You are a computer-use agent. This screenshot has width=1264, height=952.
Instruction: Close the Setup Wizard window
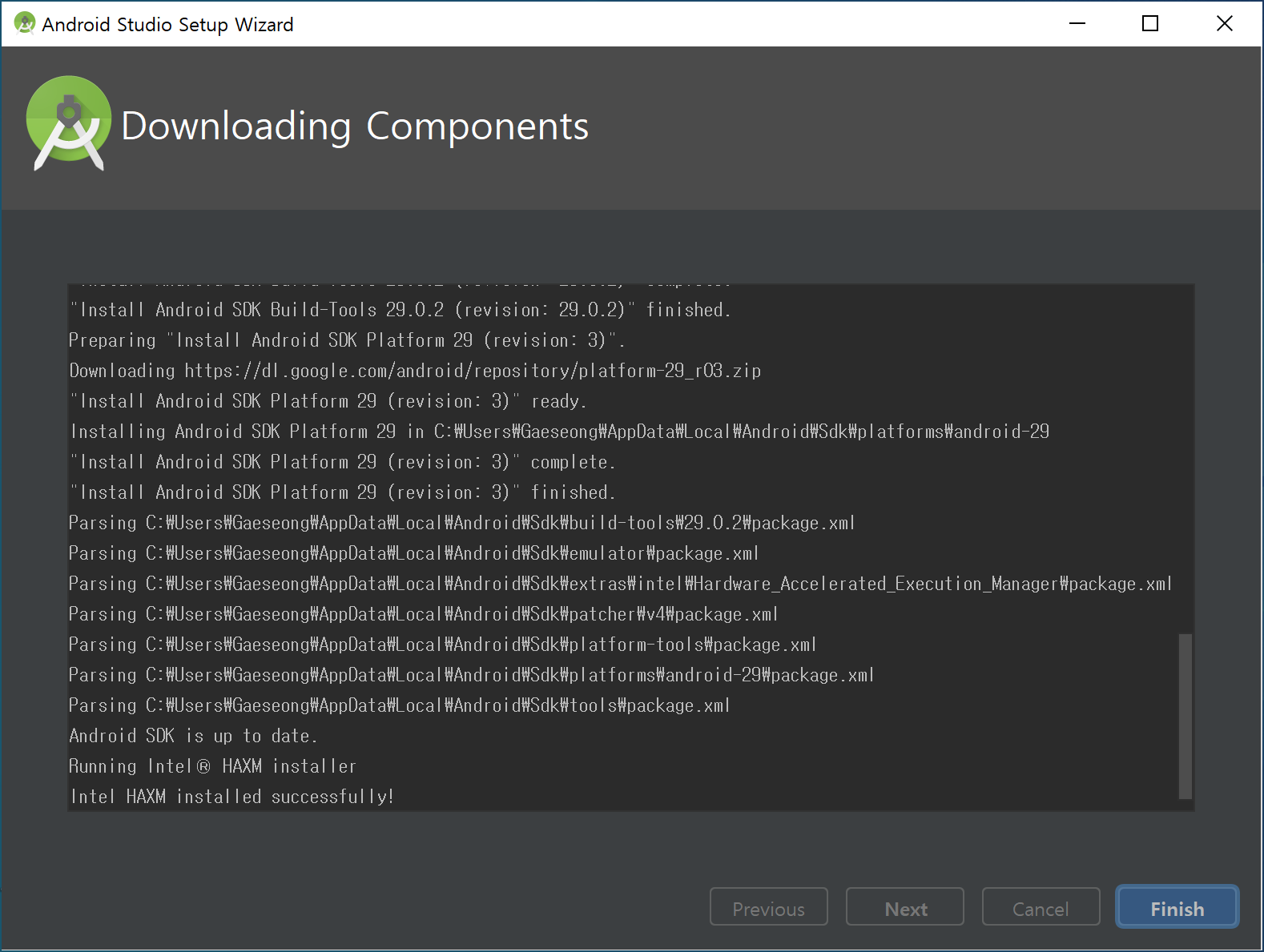pos(1224,24)
